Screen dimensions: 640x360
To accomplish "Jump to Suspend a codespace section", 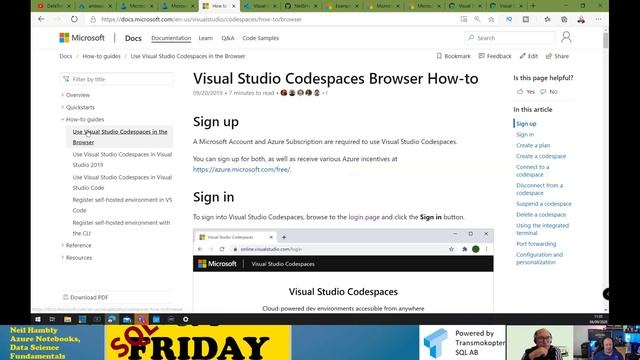I will click(x=544, y=204).
